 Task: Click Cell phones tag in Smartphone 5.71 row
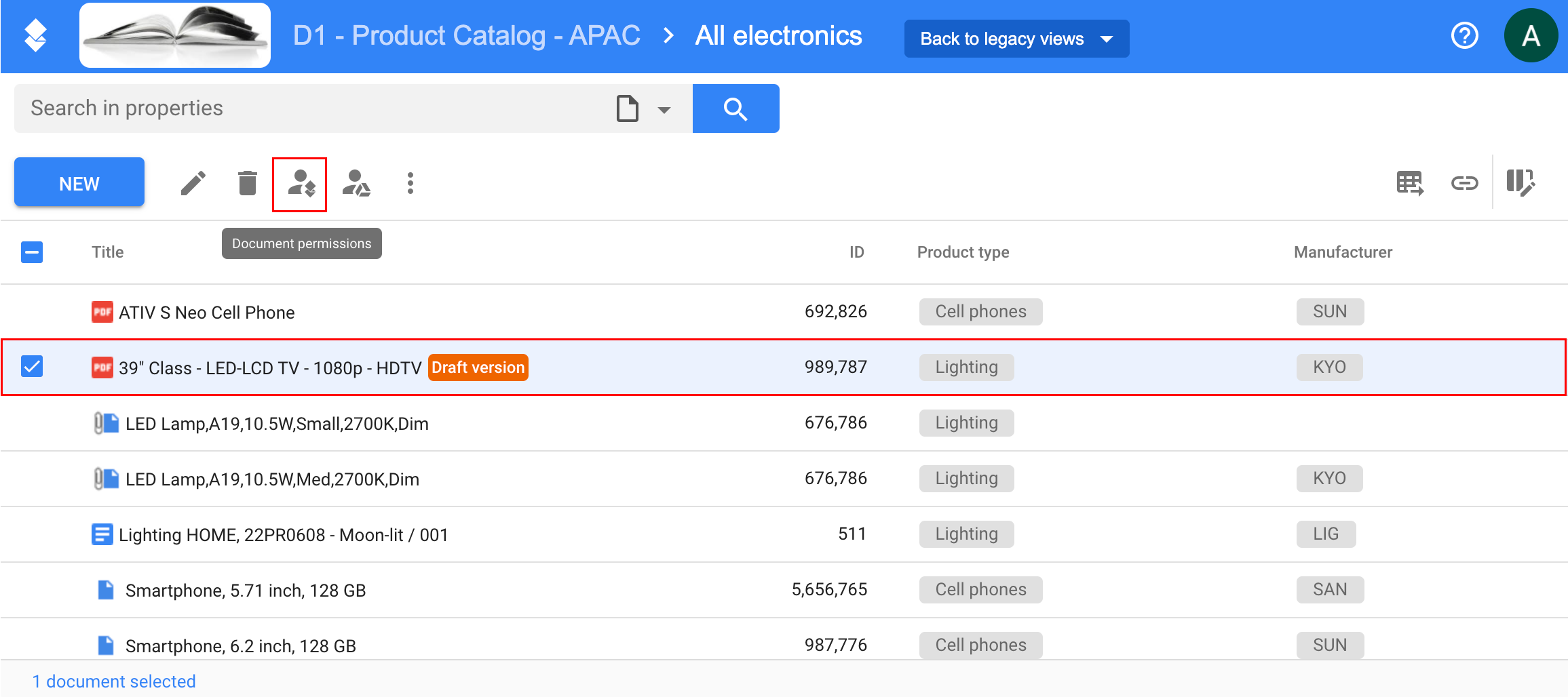point(981,590)
